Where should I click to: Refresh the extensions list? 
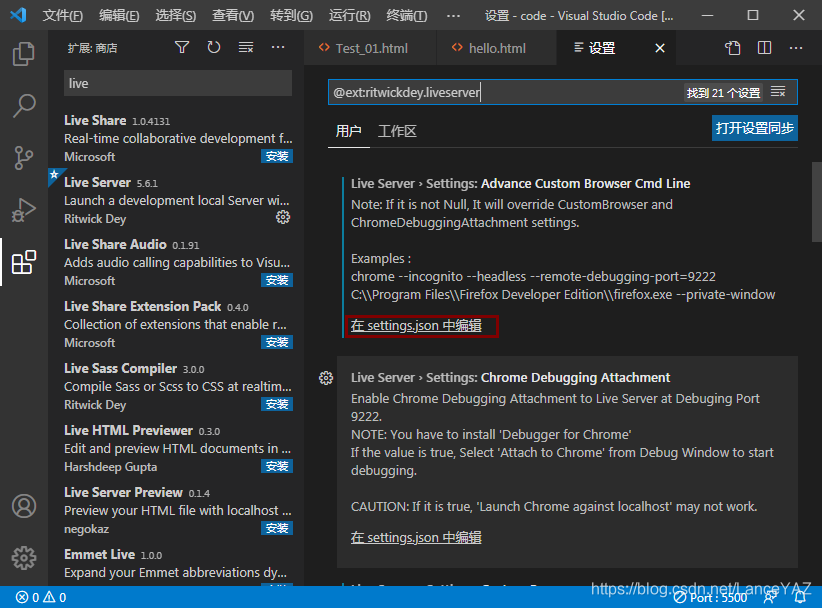(x=214, y=48)
